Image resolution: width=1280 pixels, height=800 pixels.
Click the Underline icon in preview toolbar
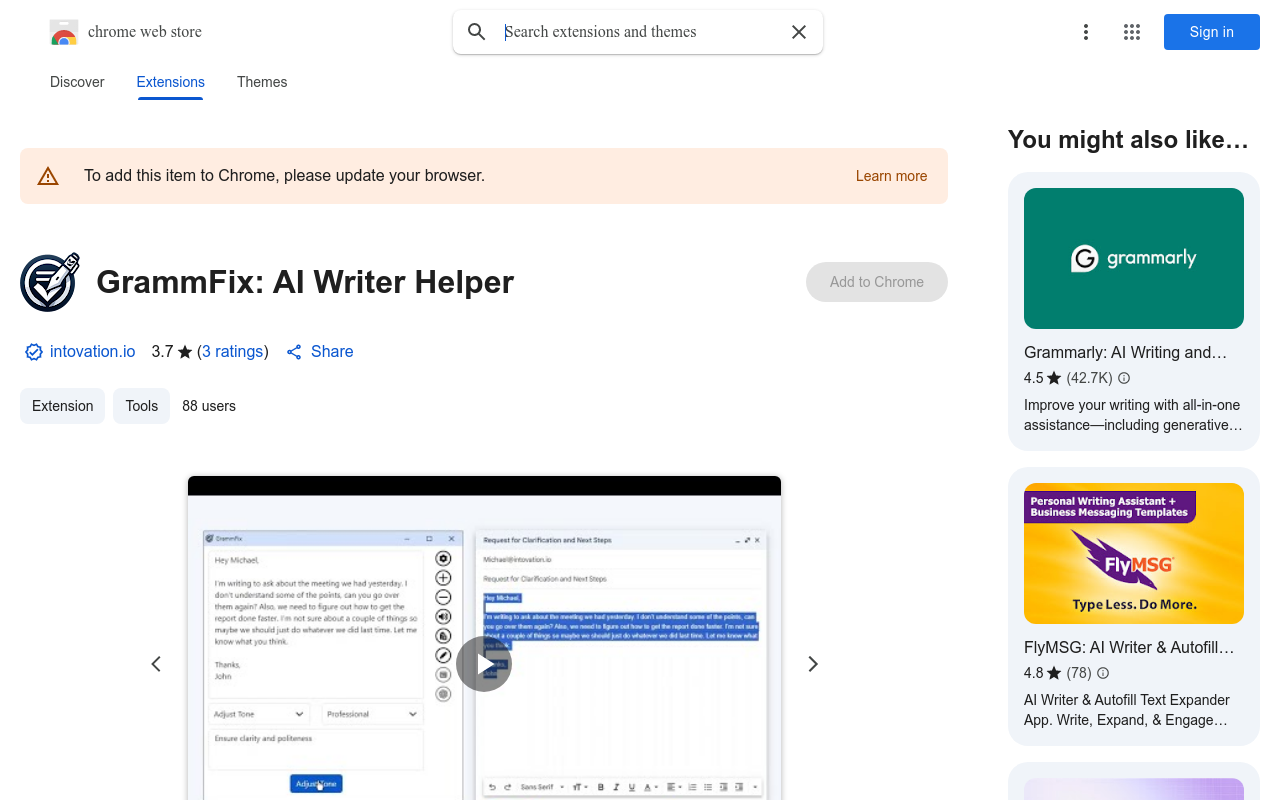tap(632, 787)
